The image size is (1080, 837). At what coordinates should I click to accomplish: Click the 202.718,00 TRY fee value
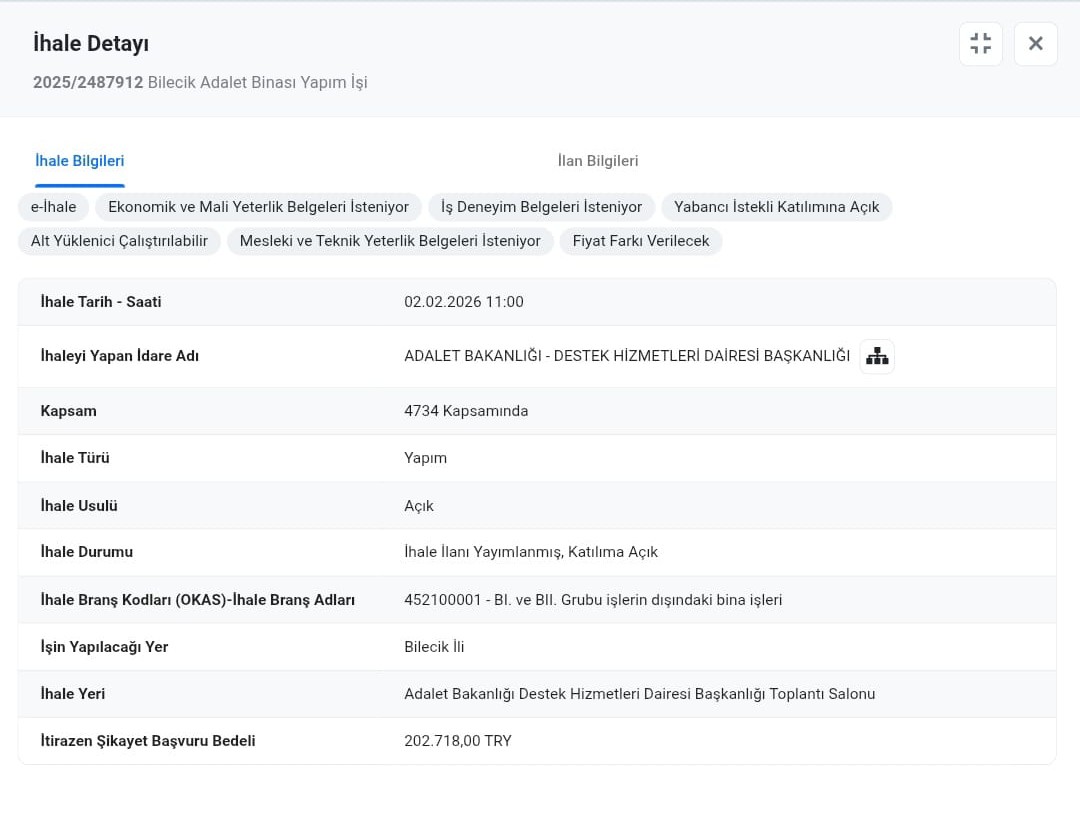[457, 741]
